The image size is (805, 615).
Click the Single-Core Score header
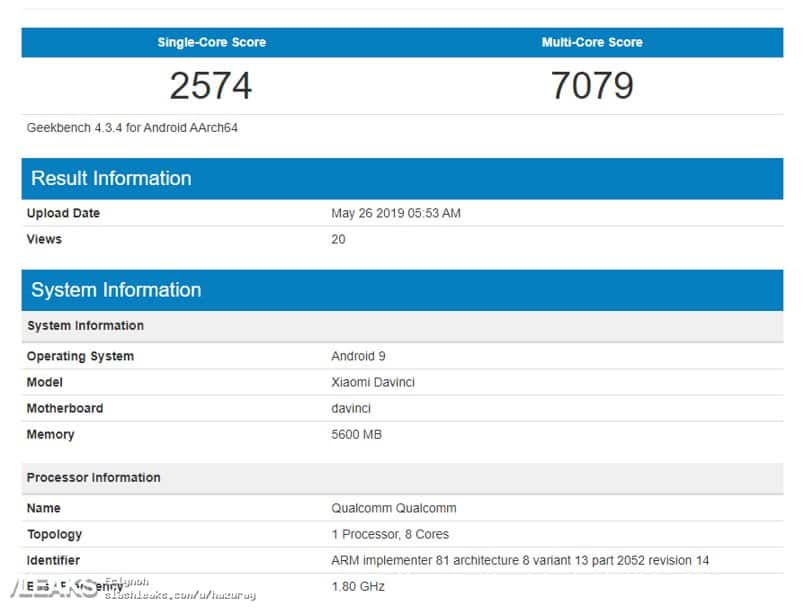pos(211,42)
